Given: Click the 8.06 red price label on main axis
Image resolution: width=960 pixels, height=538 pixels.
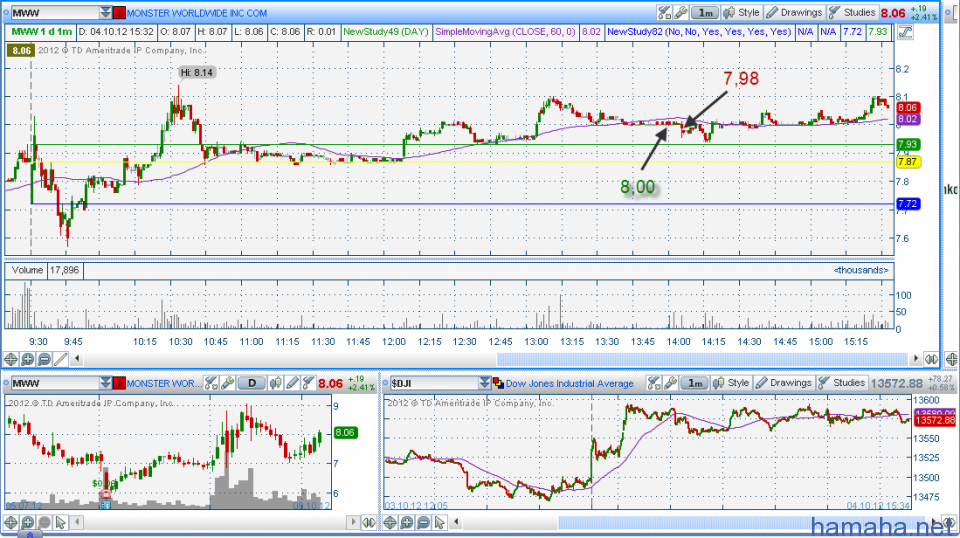Looking at the screenshot, I should 907,108.
